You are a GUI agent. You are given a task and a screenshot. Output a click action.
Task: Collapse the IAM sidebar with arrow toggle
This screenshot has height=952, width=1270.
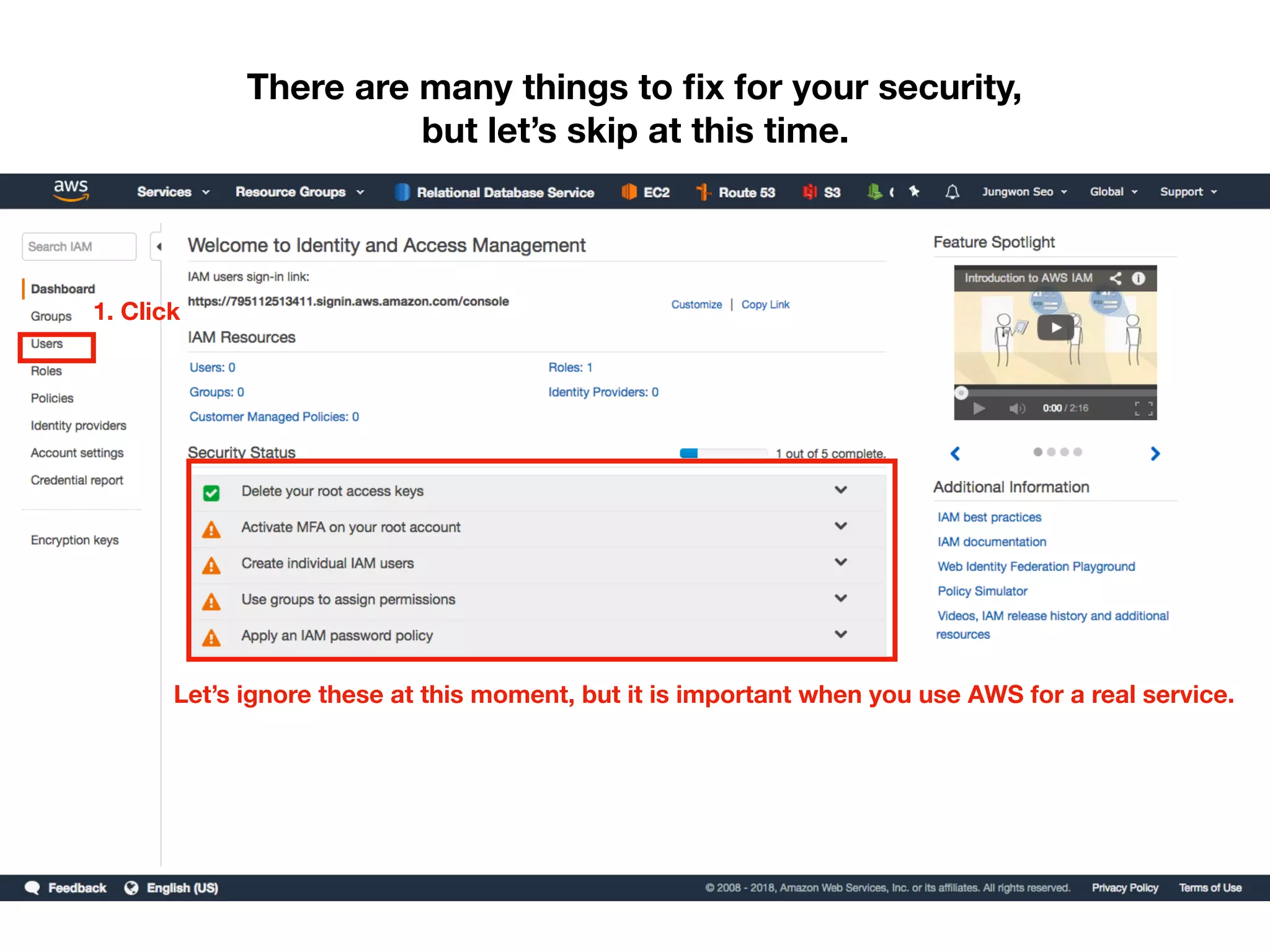158,247
